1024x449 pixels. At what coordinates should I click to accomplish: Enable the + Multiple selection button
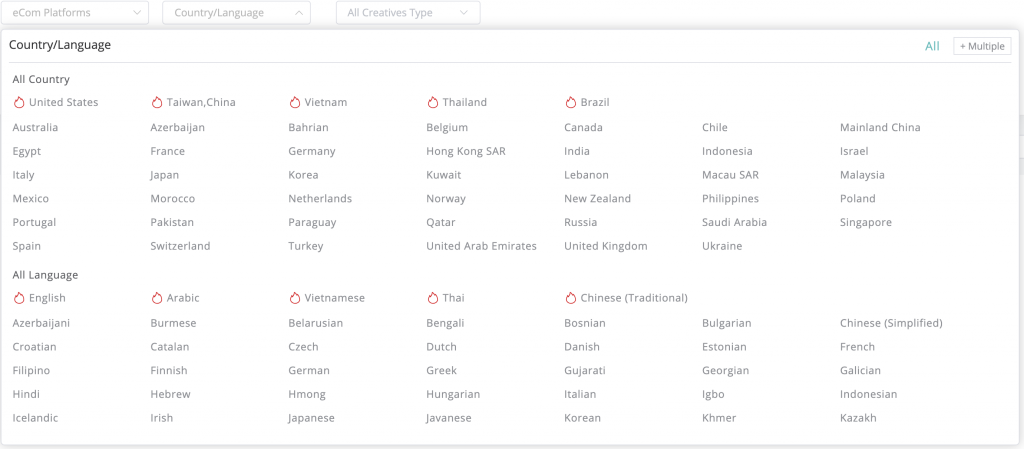click(982, 46)
